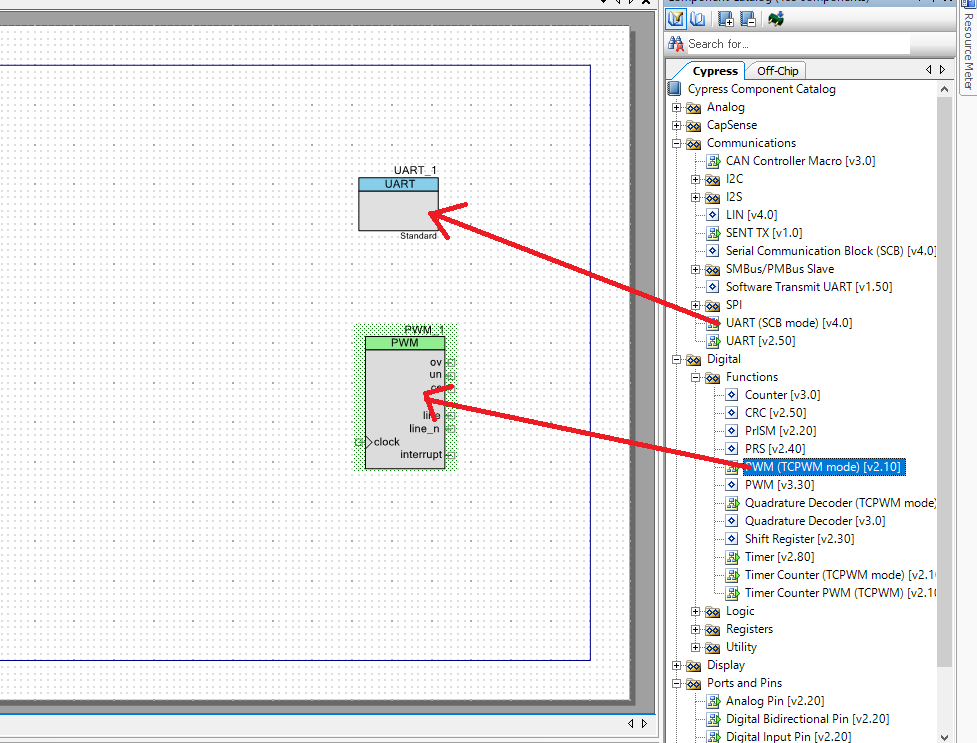Select the LIN [v4.0] component icon

click(713, 215)
